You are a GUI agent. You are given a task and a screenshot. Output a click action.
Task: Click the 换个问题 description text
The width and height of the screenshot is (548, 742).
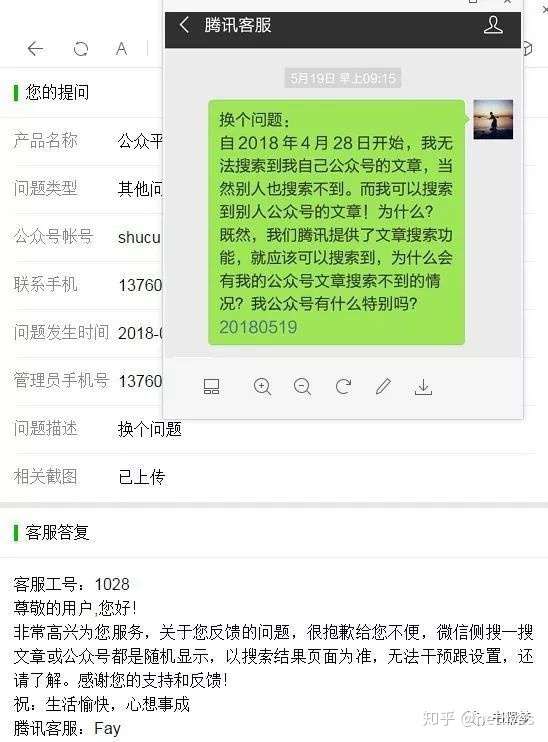coord(150,429)
